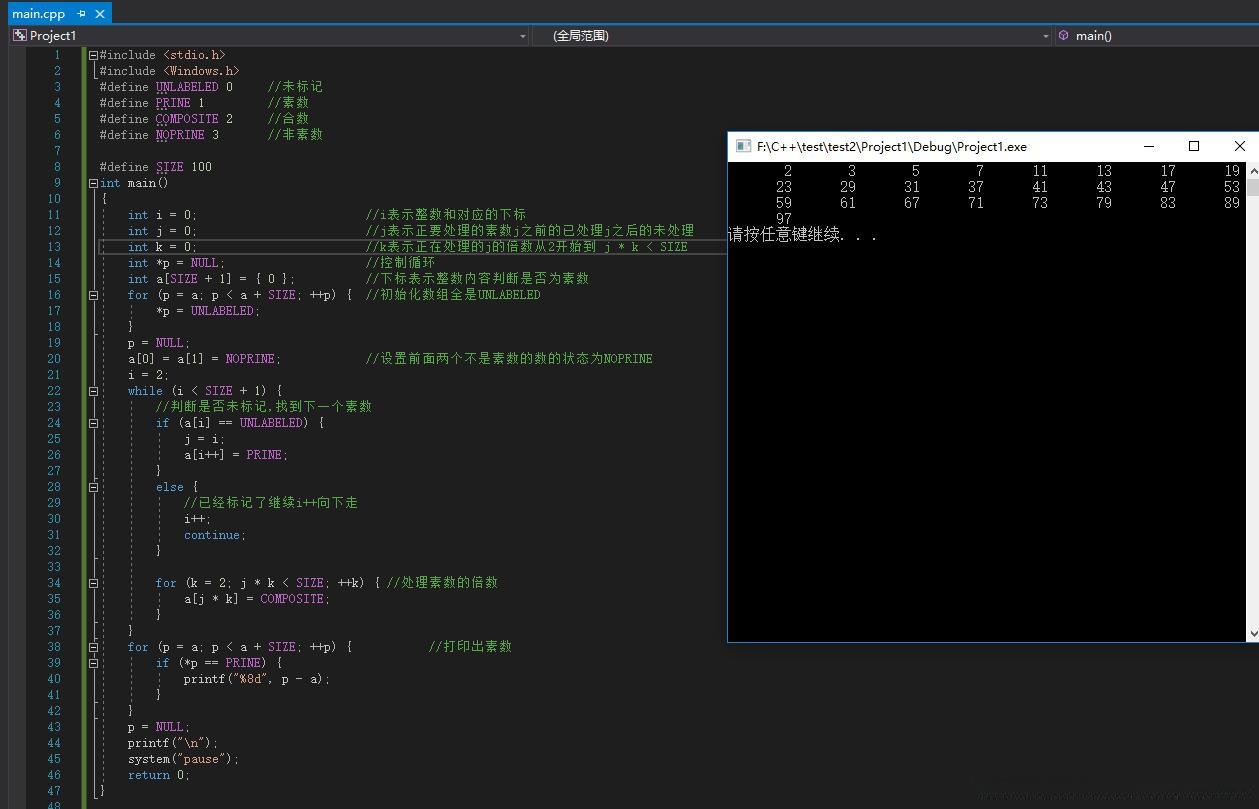Minimize the Project1.exe console window
The width and height of the screenshot is (1259, 809).
(1149, 146)
